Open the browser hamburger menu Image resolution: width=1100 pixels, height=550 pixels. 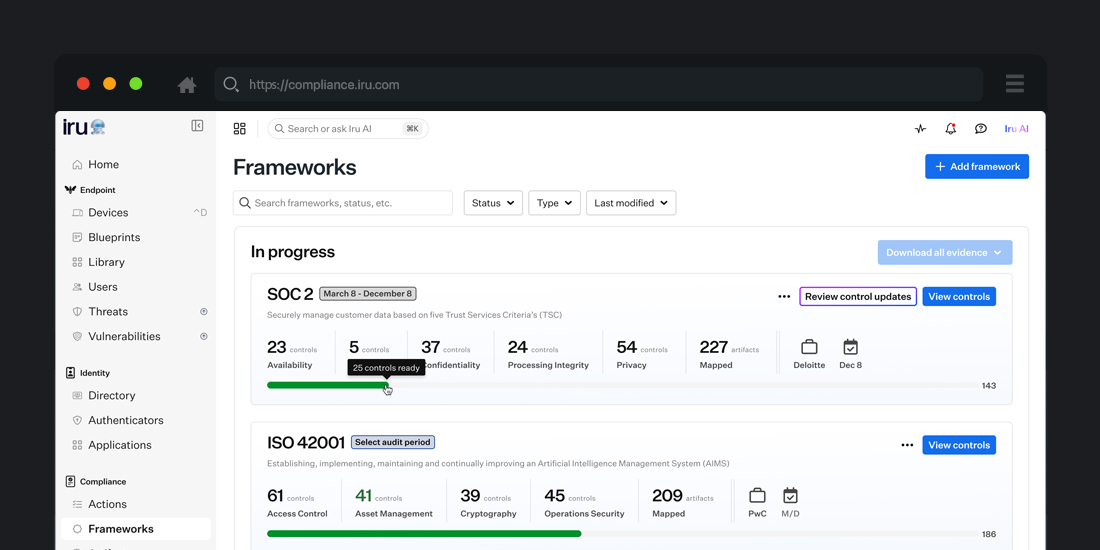click(1014, 83)
